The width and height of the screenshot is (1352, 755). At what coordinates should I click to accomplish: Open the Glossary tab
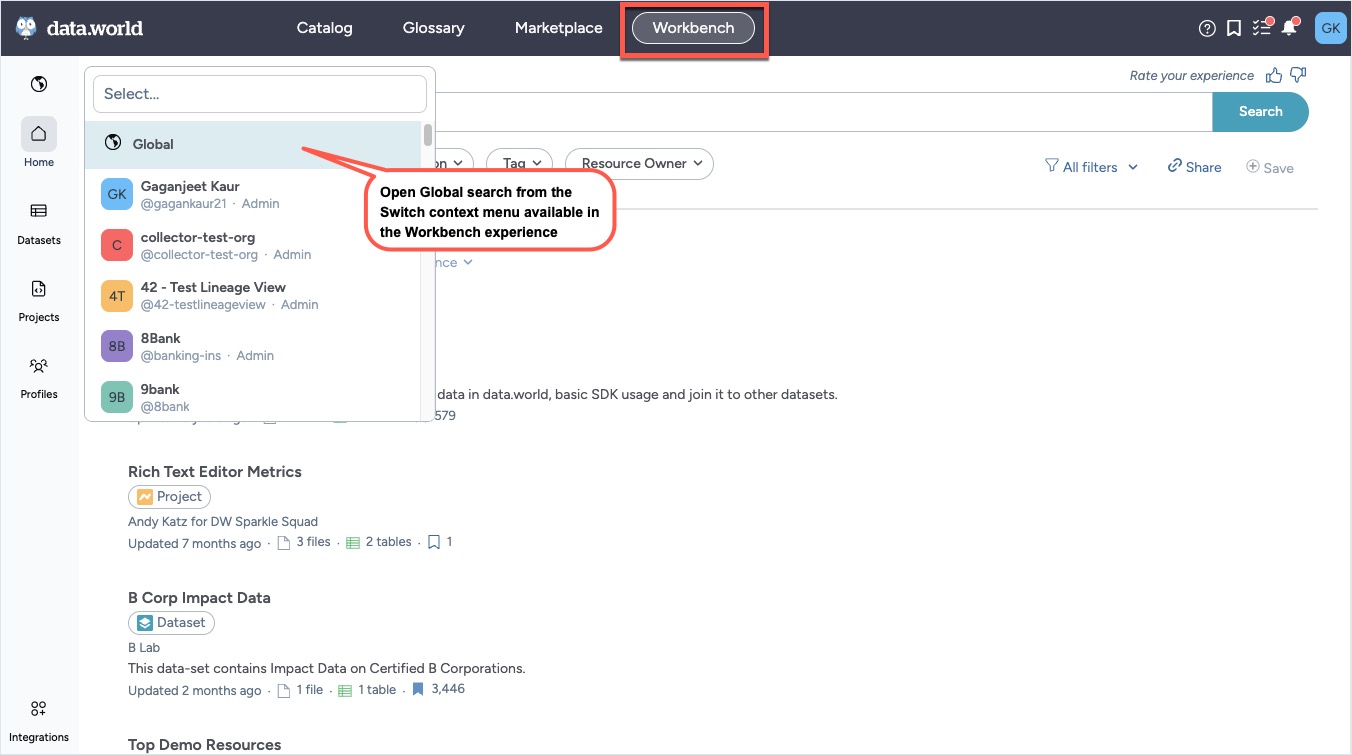434,28
